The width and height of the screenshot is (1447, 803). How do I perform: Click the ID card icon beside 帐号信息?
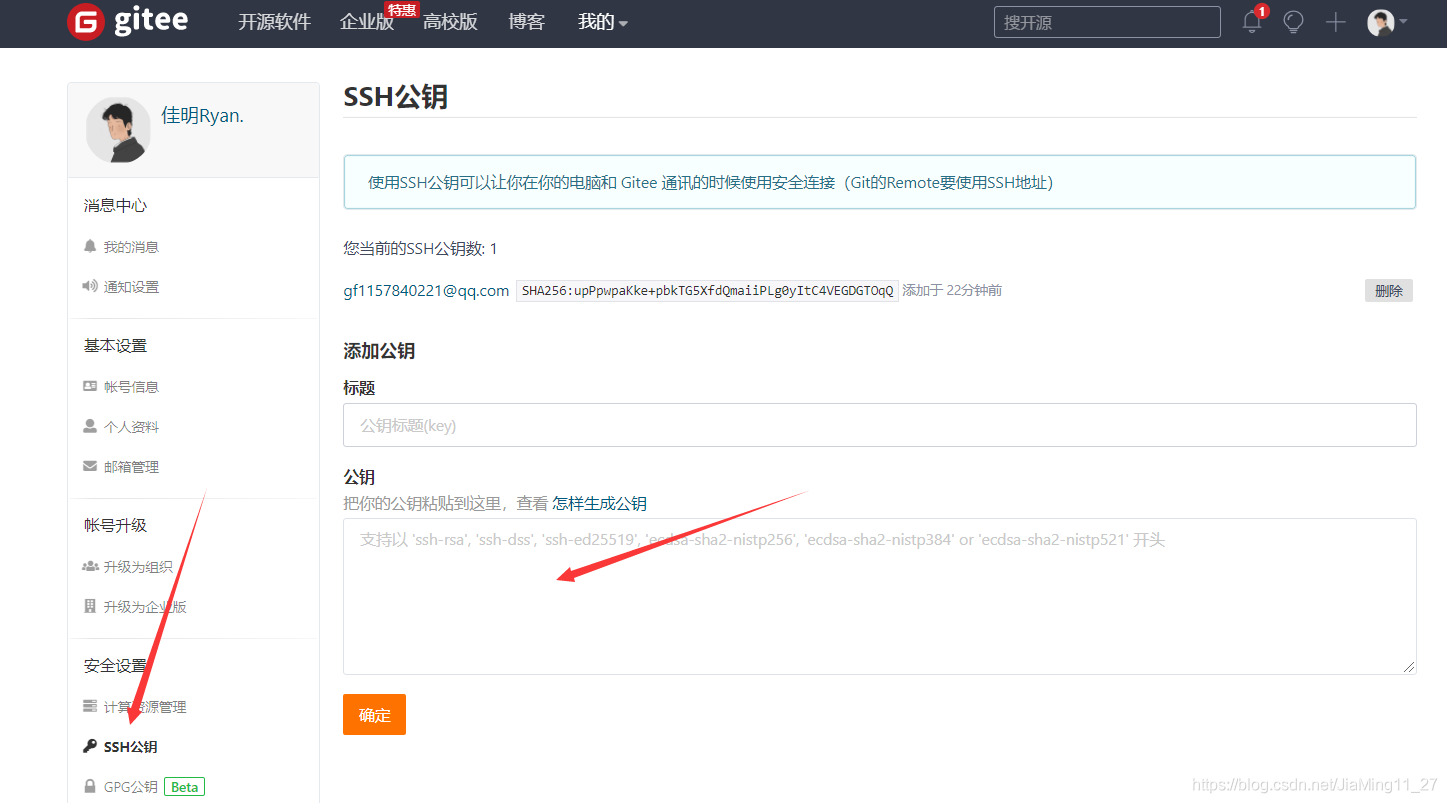pos(90,386)
